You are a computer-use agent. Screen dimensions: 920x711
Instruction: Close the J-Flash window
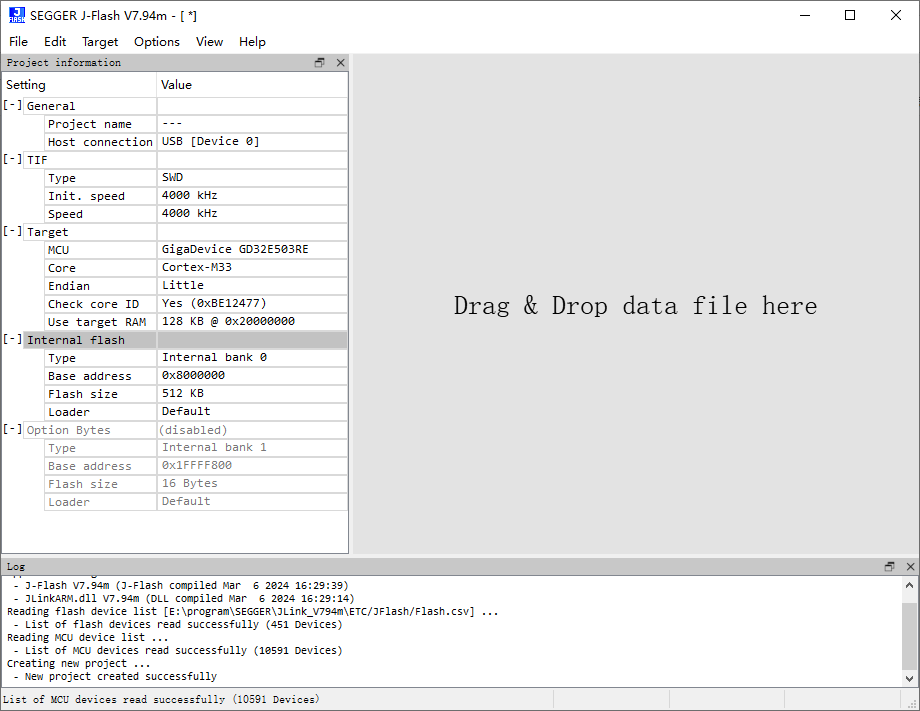pos(895,15)
